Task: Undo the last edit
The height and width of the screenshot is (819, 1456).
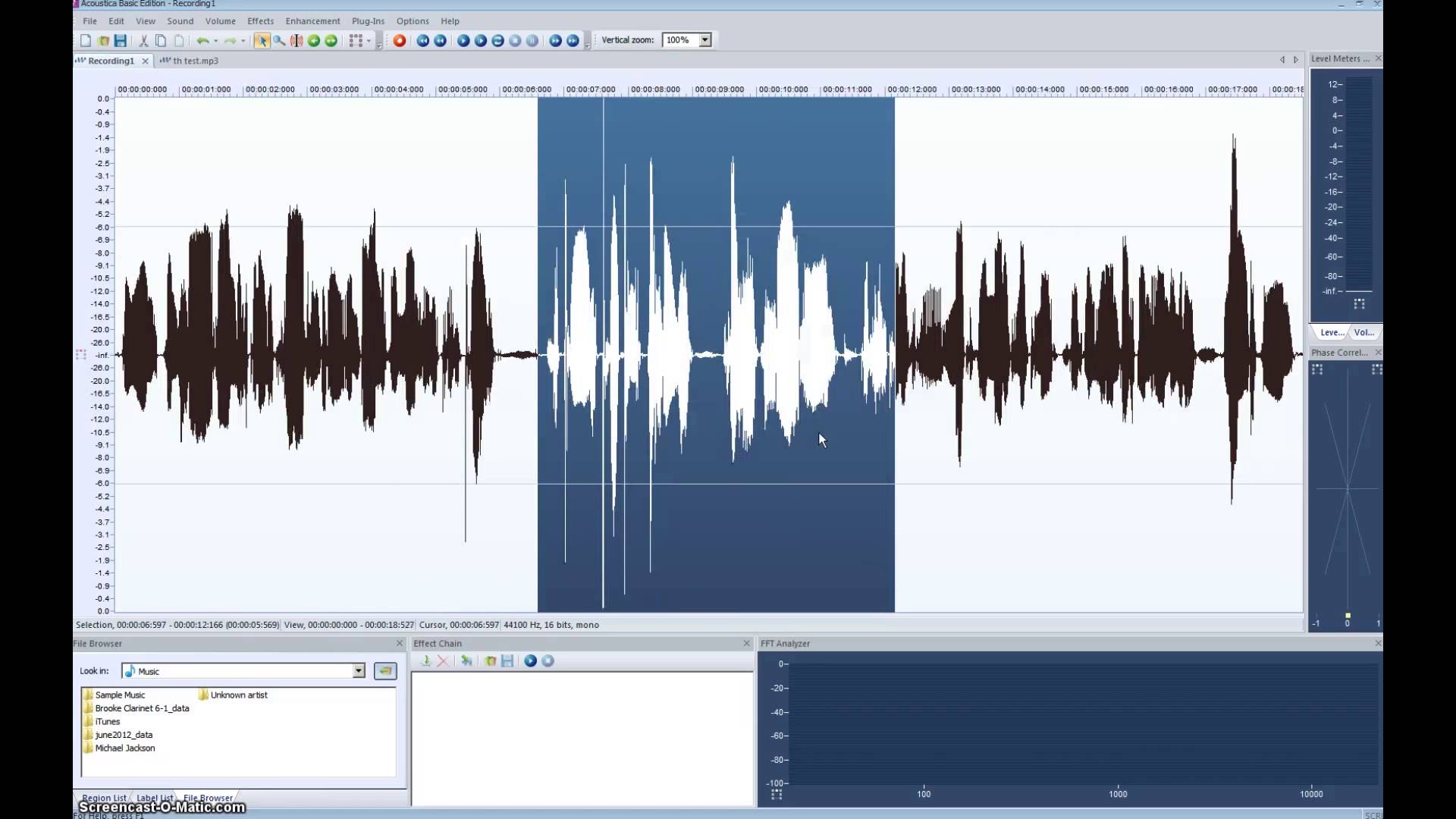Action: tap(202, 41)
